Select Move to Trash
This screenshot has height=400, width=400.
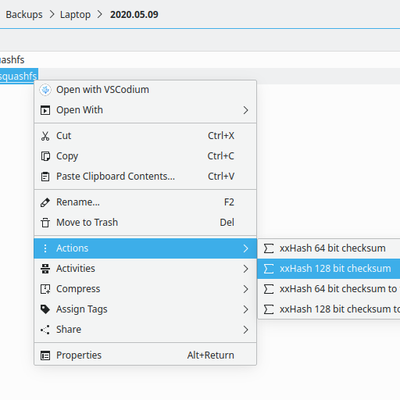145,222
